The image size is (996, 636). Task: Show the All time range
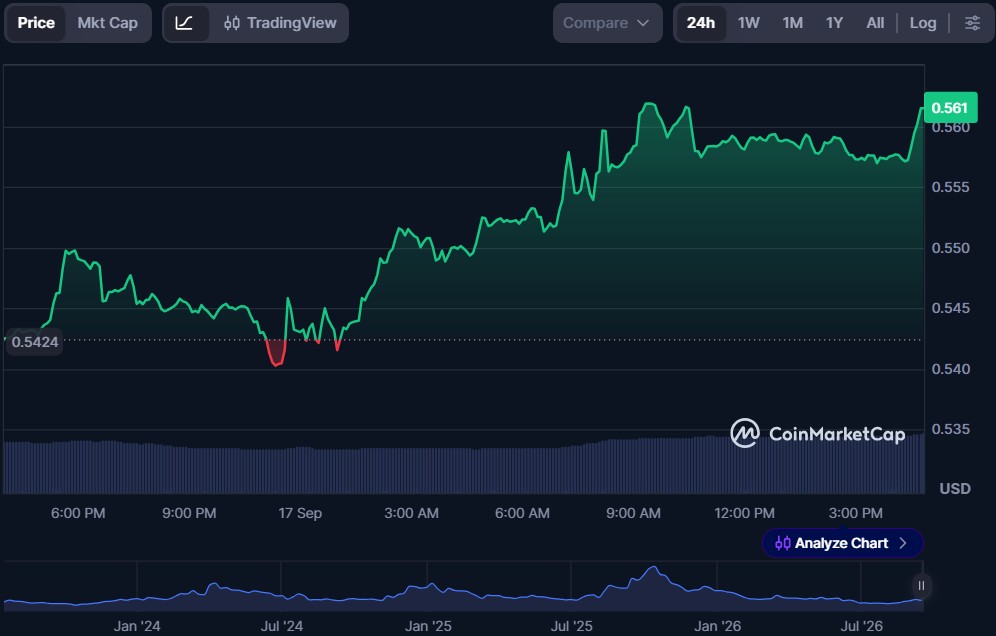[875, 23]
